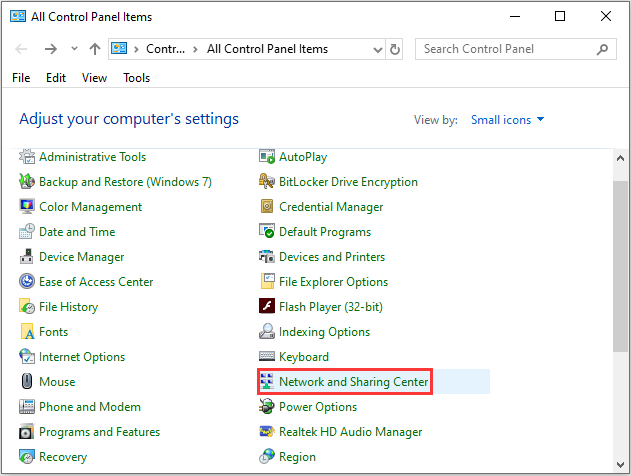Click the Realtek HD Audio Manager icon
This screenshot has height=476, width=631.
(267, 432)
